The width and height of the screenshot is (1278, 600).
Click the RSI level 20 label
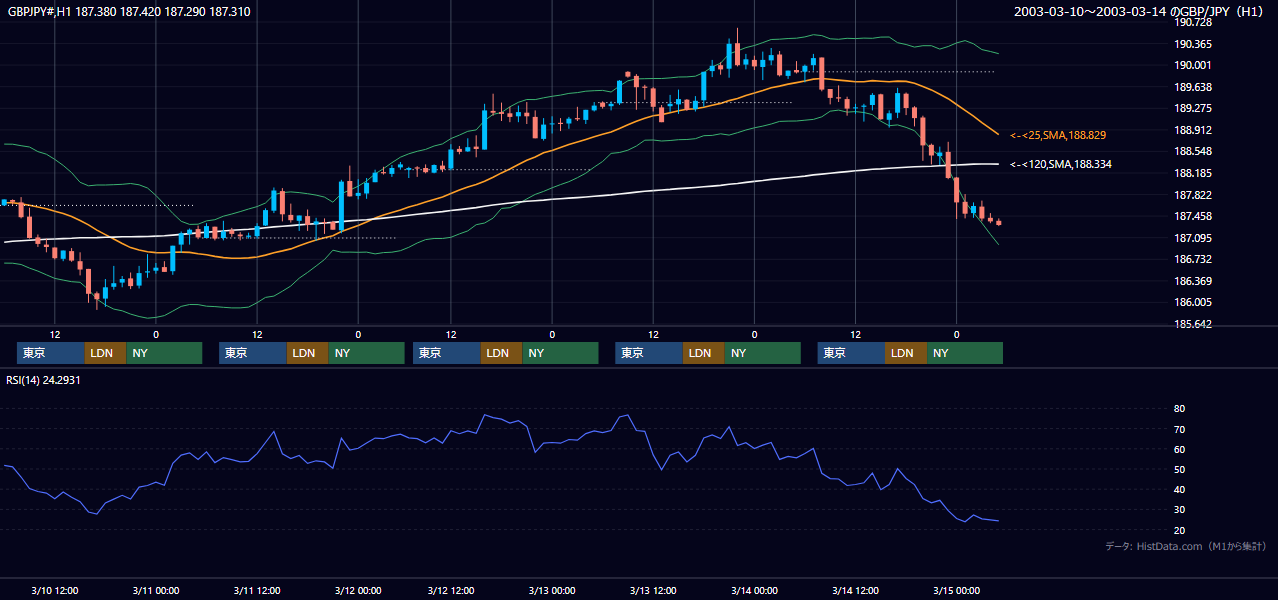1180,530
